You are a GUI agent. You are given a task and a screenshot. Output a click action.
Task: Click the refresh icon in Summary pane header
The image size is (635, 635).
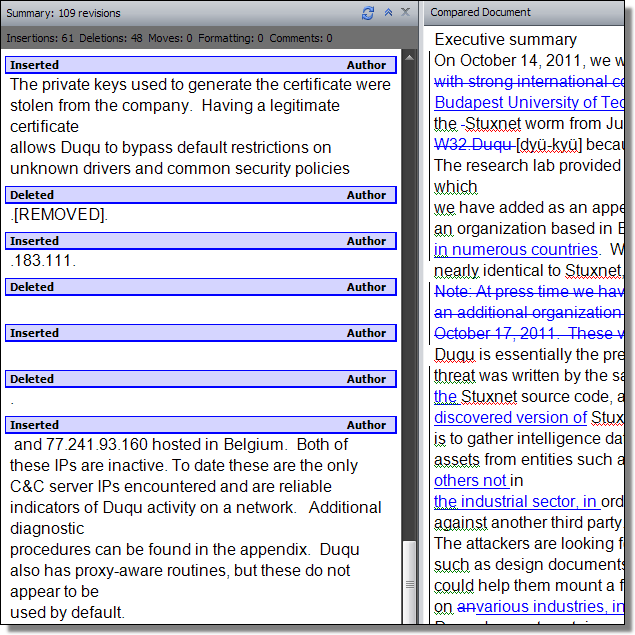point(368,13)
